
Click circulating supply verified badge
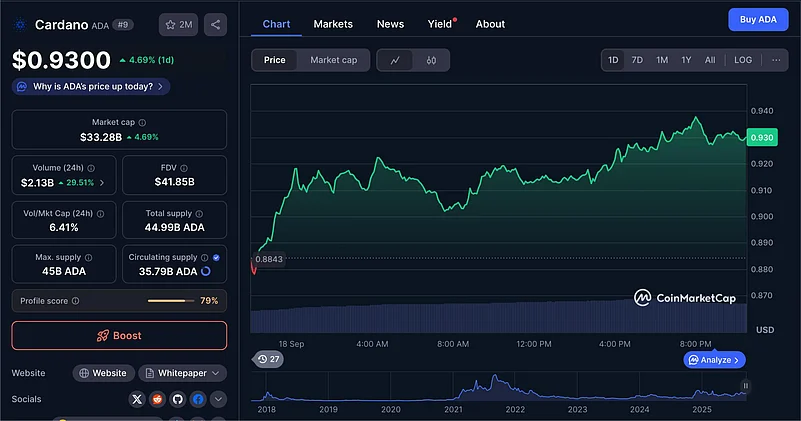coord(216,258)
